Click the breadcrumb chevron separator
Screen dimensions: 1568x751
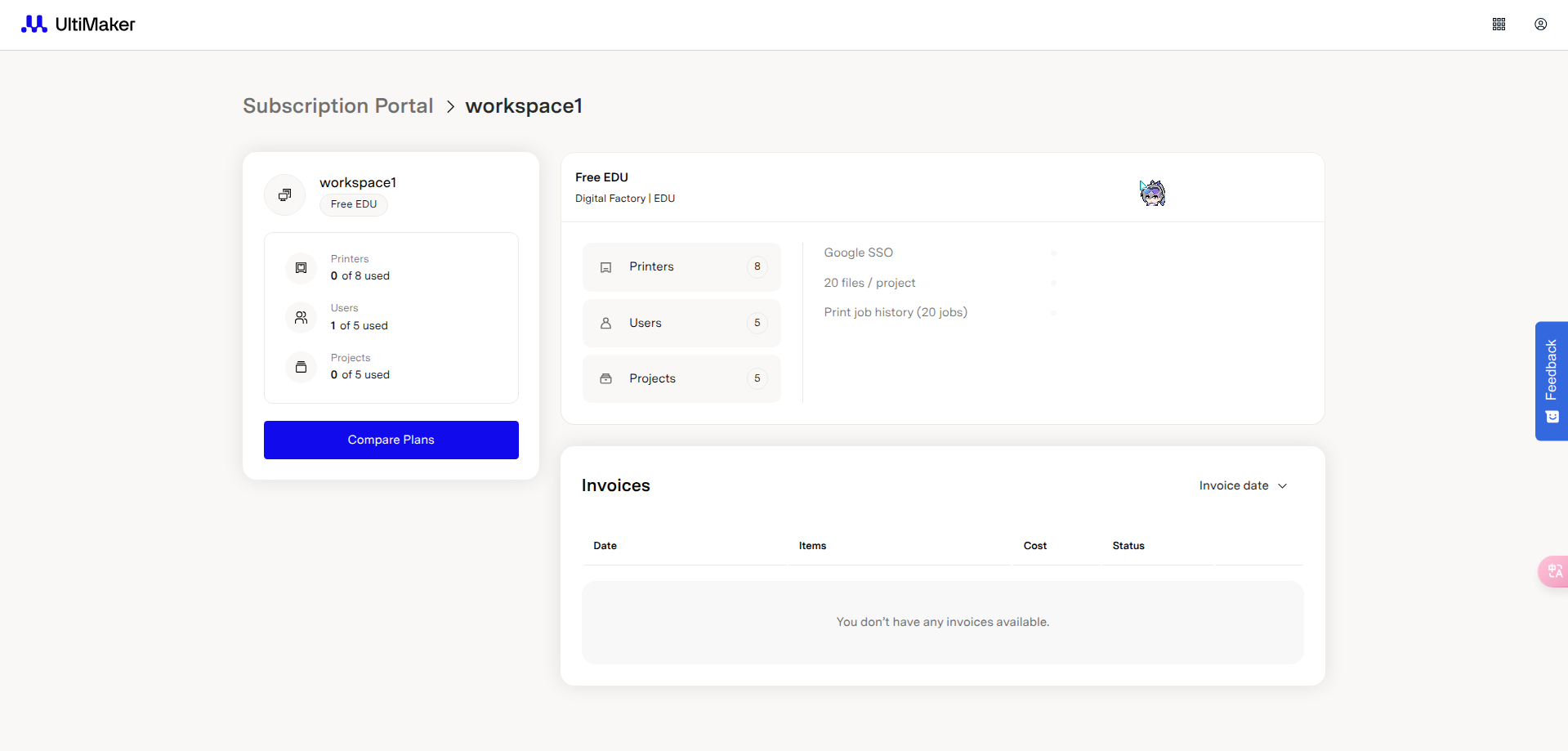(450, 107)
